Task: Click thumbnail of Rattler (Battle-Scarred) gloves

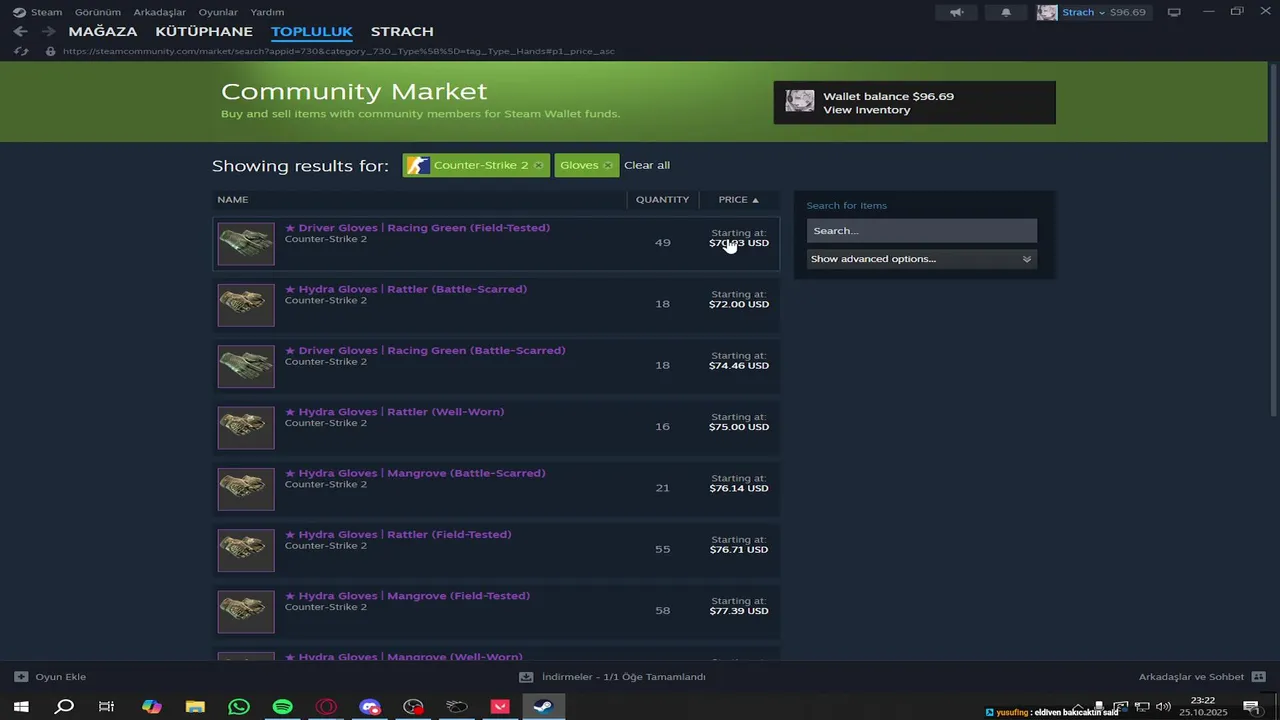Action: (246, 305)
